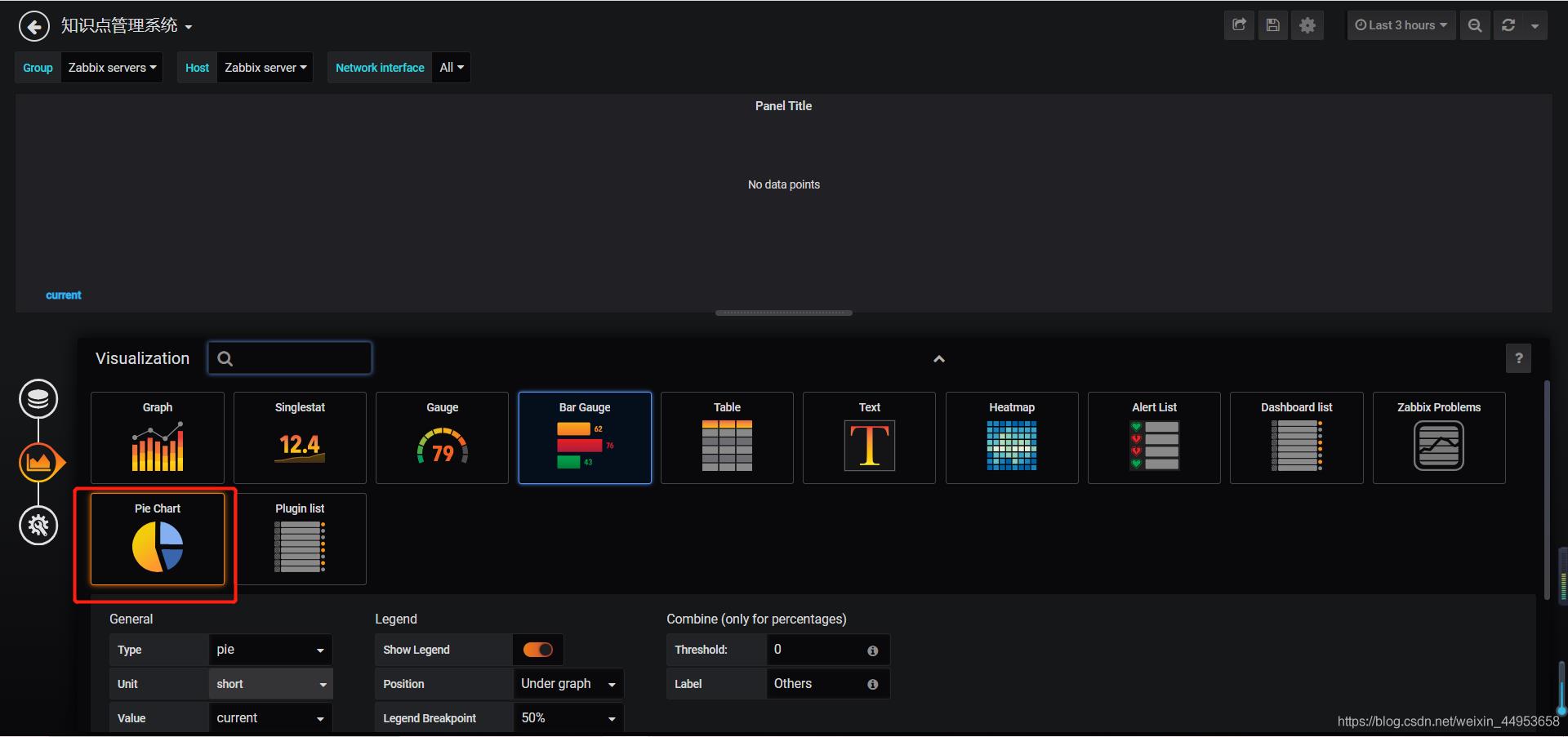Viewport: 1568px width, 737px height.
Task: Save the dashboard with the disk icon
Action: (x=1272, y=25)
